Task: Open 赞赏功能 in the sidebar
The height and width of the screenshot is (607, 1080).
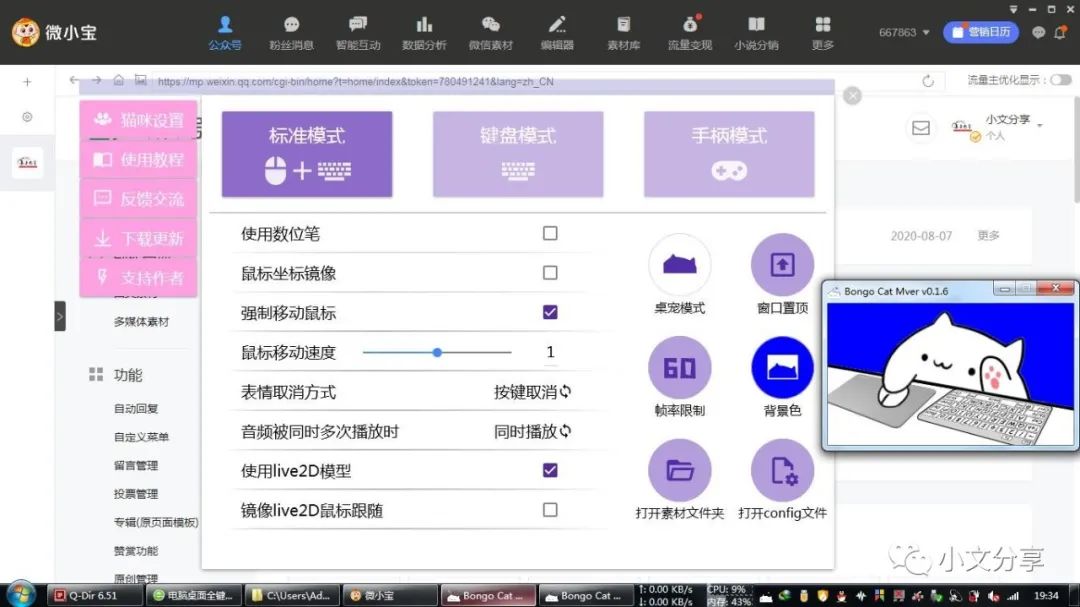Action: tap(136, 551)
